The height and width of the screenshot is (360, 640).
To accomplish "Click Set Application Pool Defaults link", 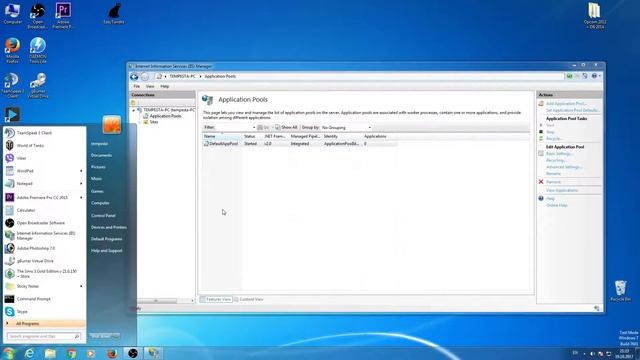I will pyautogui.click(x=573, y=110).
